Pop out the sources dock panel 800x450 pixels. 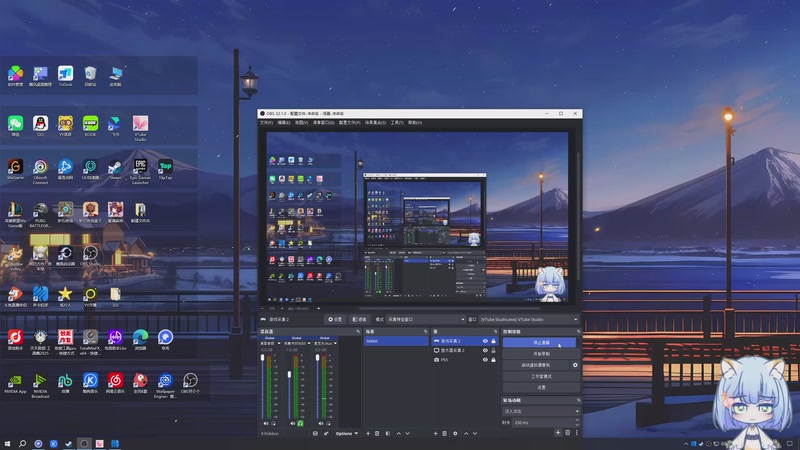[495, 332]
